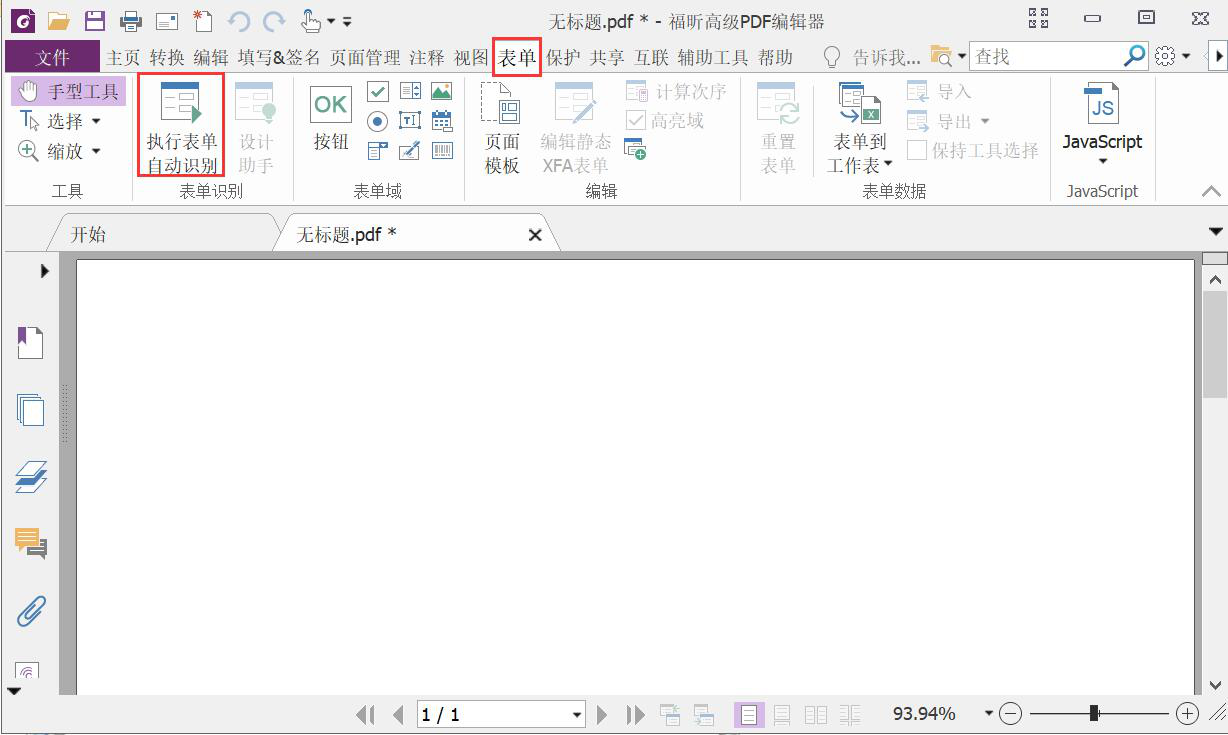The width and height of the screenshot is (1228, 735).
Task: Select the 按钮 OK push button tool
Action: [331, 120]
